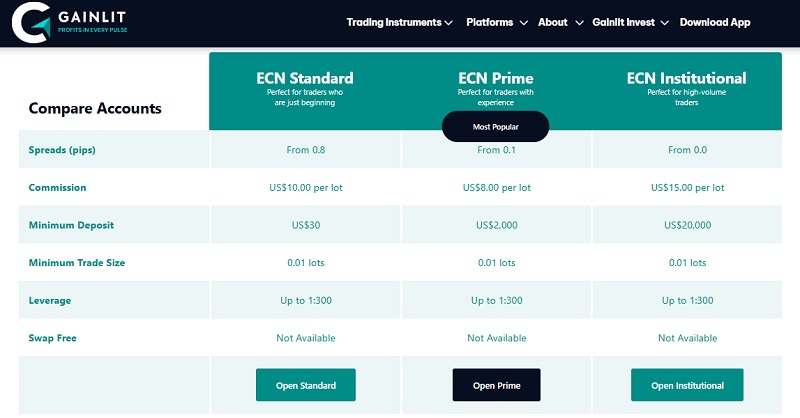Click the Open Institutional button
The width and height of the screenshot is (800, 418).
(686, 385)
